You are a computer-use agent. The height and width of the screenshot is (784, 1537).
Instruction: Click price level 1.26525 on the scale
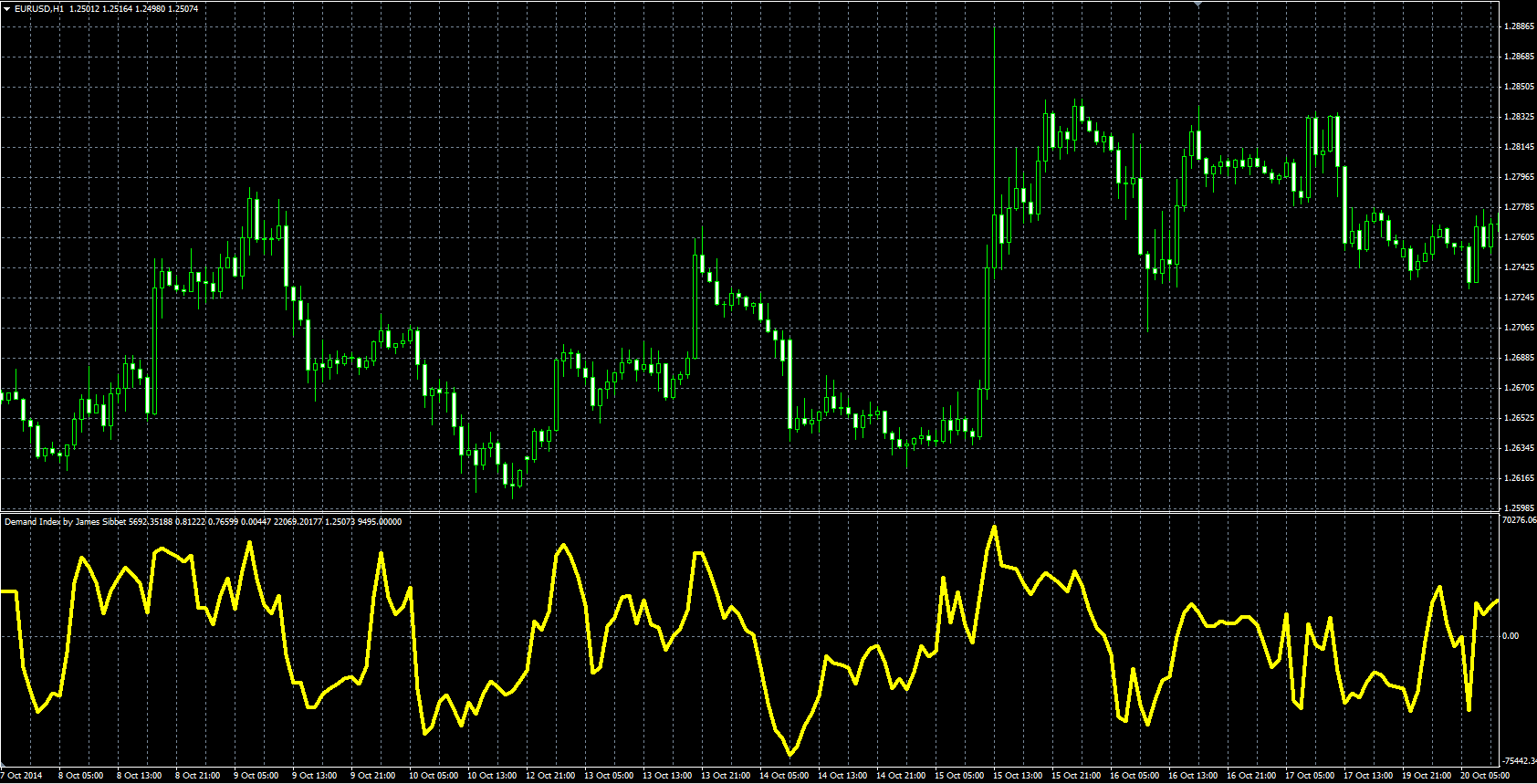[1518, 418]
